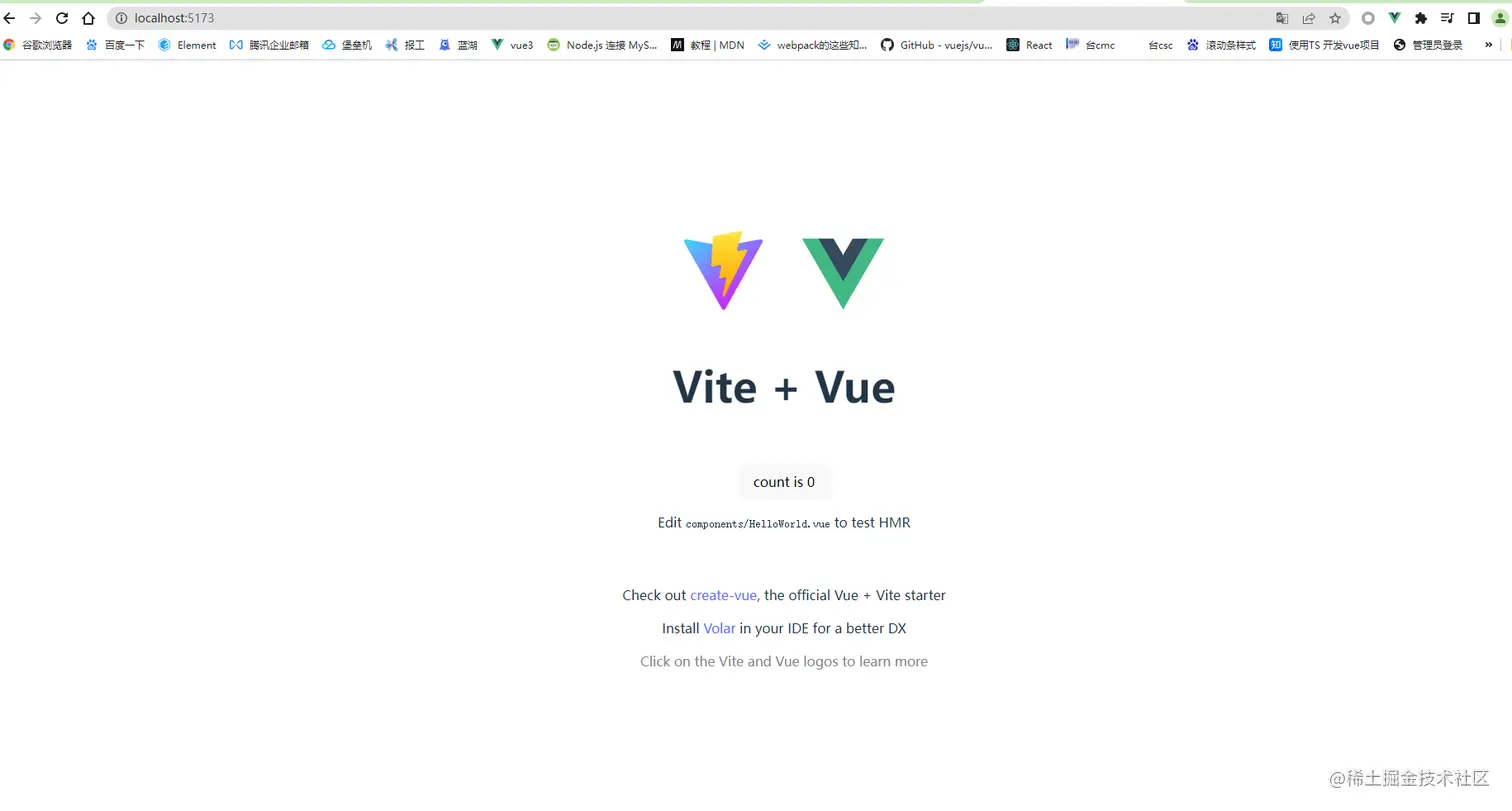Screen dimensions: 1512x811
Task: Open the React bookmark
Action: point(1029,45)
